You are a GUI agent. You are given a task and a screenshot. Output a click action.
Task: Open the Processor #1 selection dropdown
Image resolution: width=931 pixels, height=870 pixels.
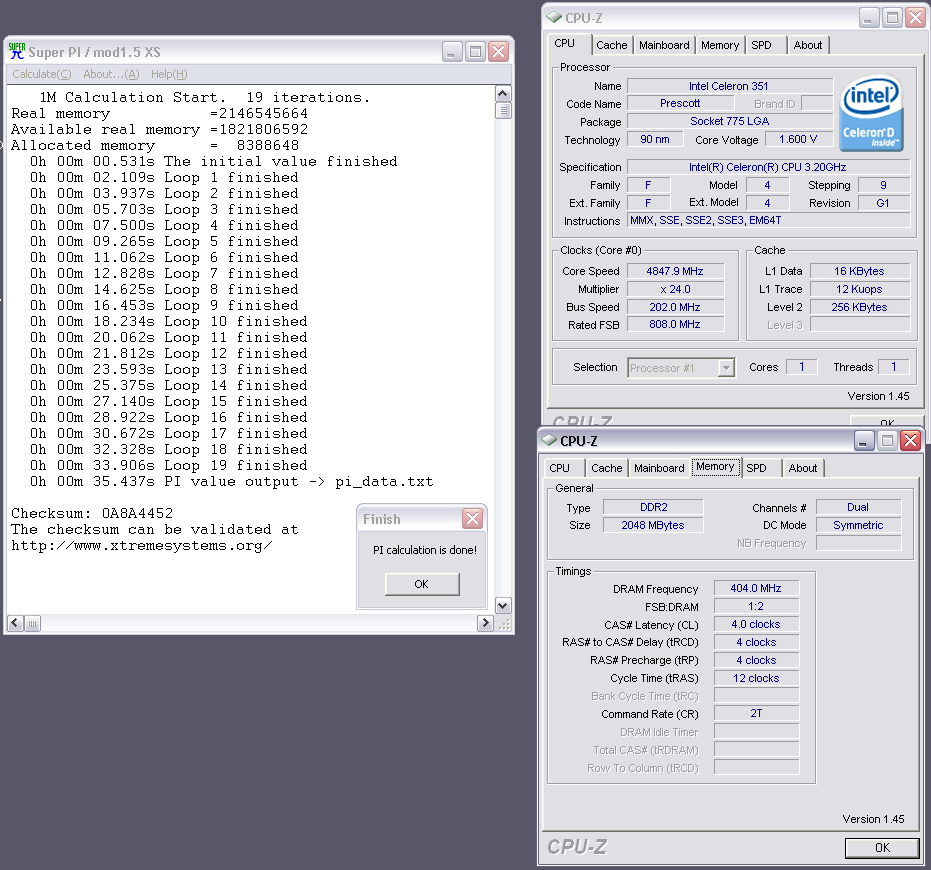pos(726,368)
